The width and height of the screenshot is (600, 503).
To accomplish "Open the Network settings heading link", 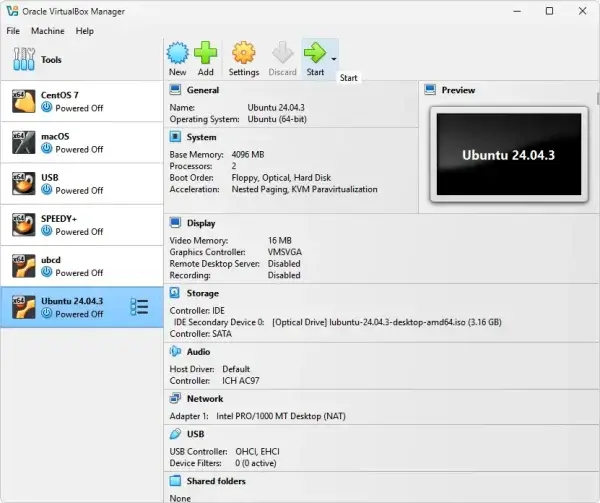I will click(x=205, y=399).
